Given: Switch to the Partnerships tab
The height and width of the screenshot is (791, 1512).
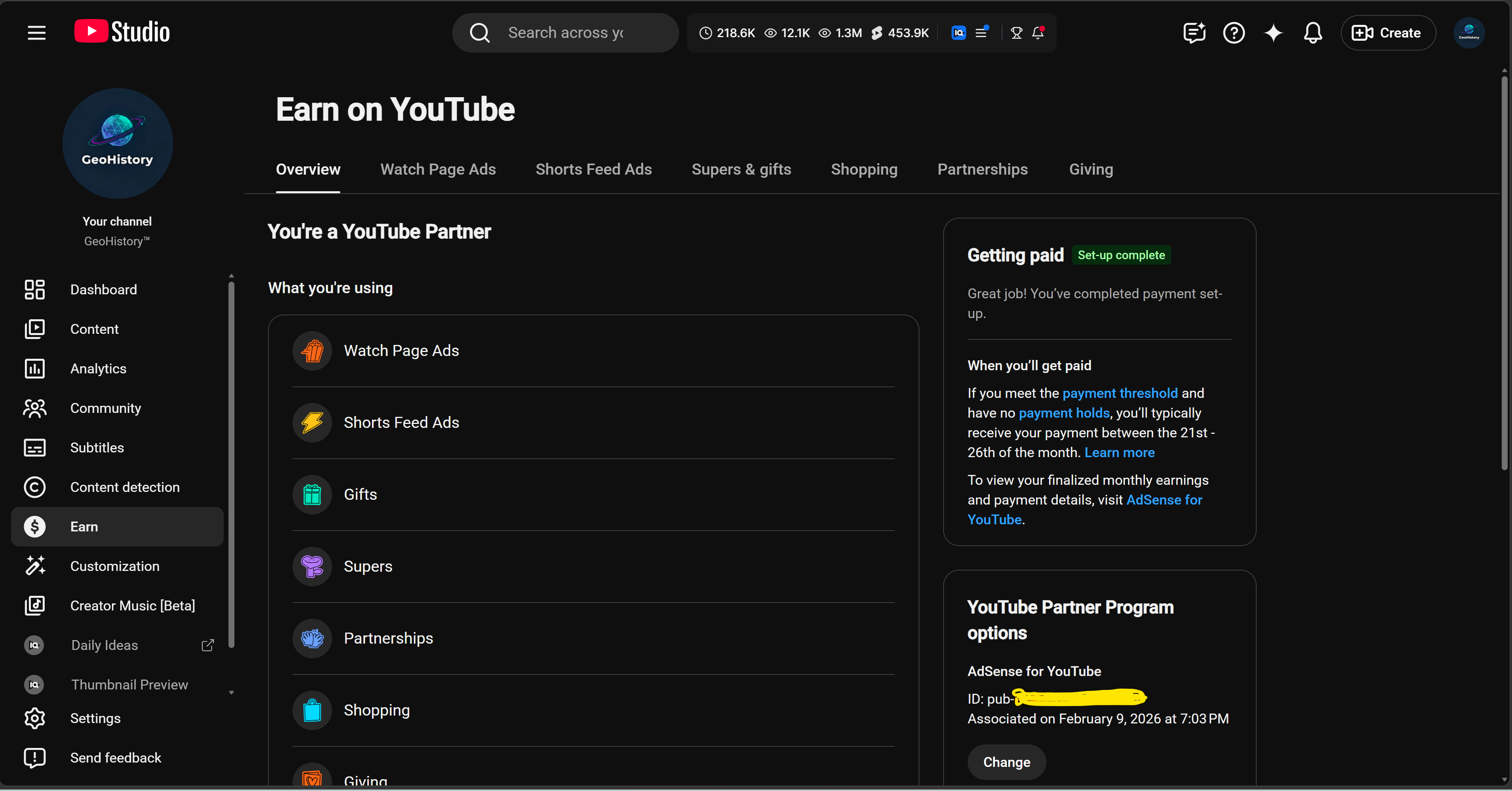Looking at the screenshot, I should coord(983,169).
